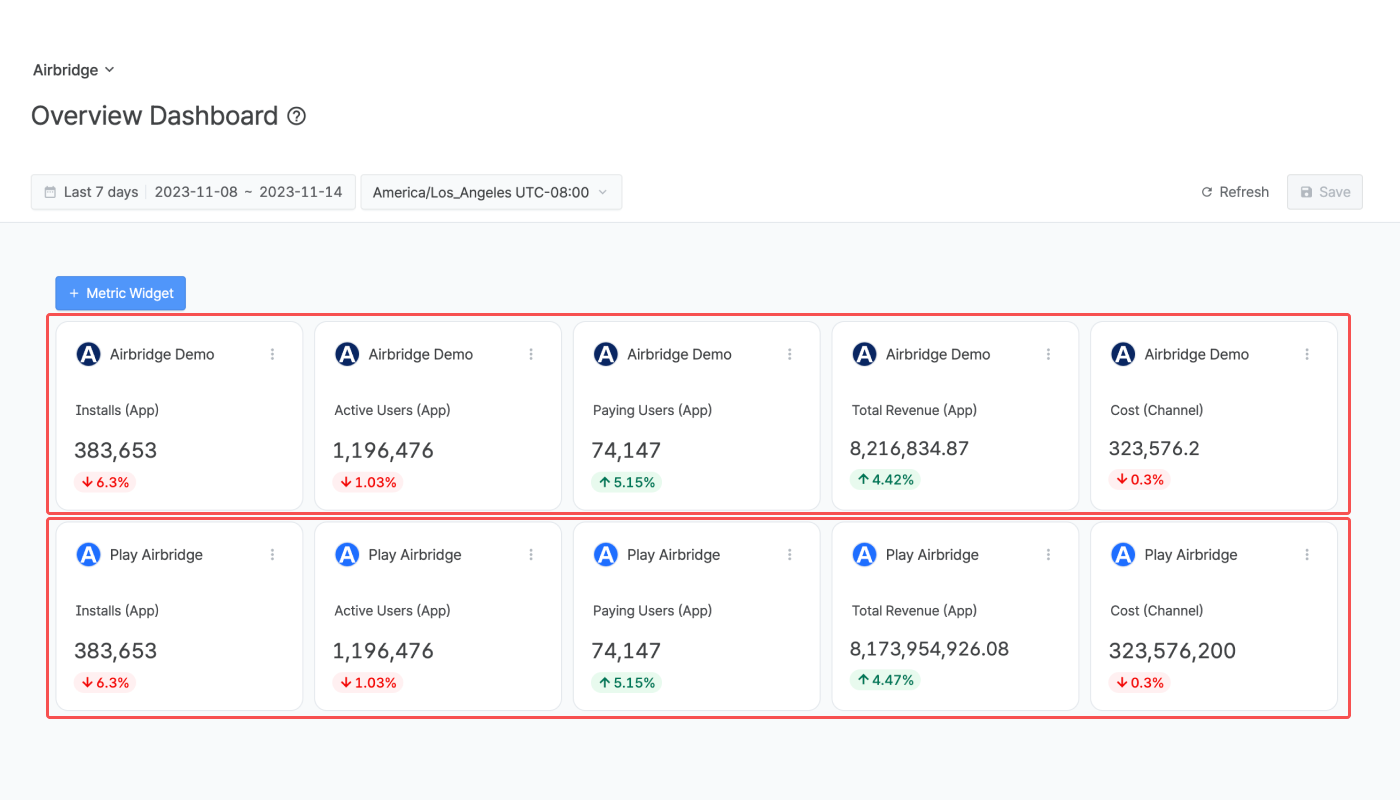This screenshot has height=800, width=1400.
Task: Select Play Airbridge Installs value 383,653
Action: click(116, 651)
